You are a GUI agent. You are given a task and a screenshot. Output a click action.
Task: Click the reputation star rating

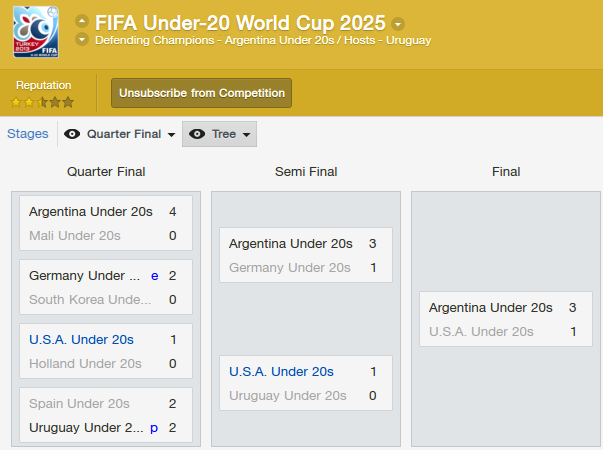(x=42, y=102)
